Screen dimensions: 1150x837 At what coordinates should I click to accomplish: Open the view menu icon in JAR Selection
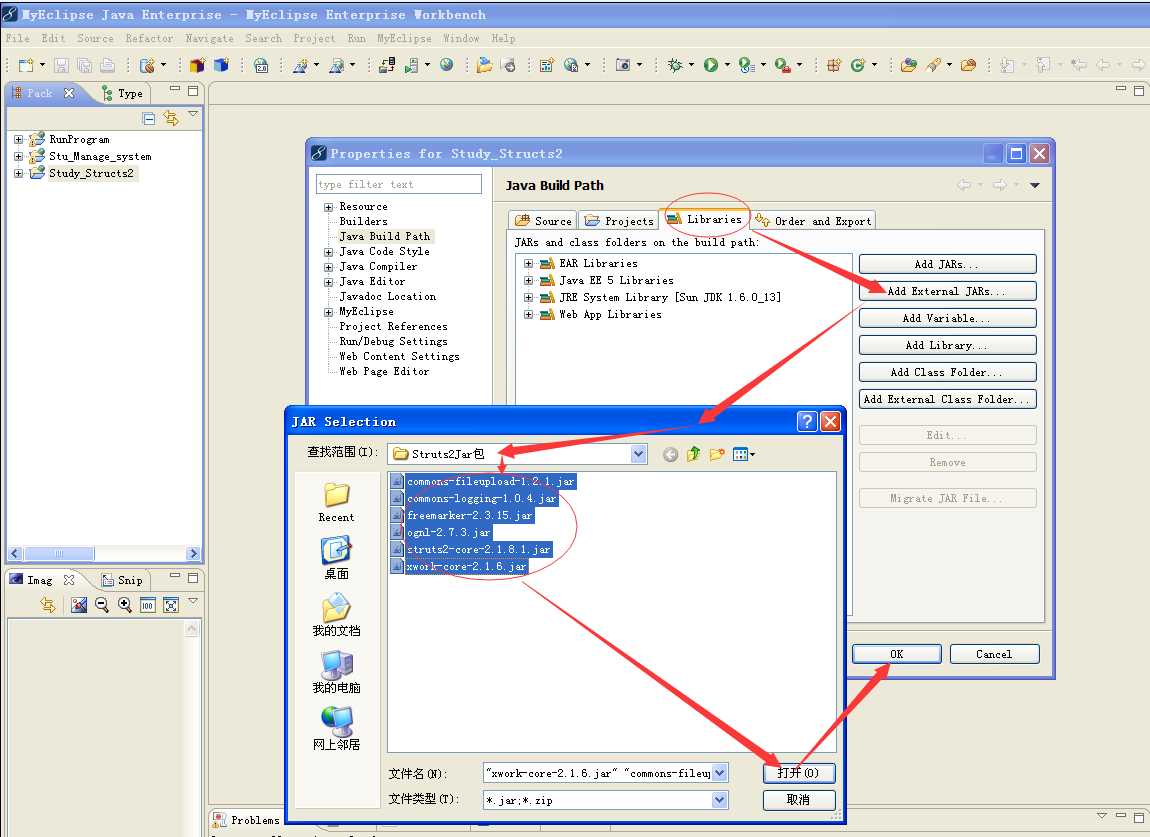point(743,454)
